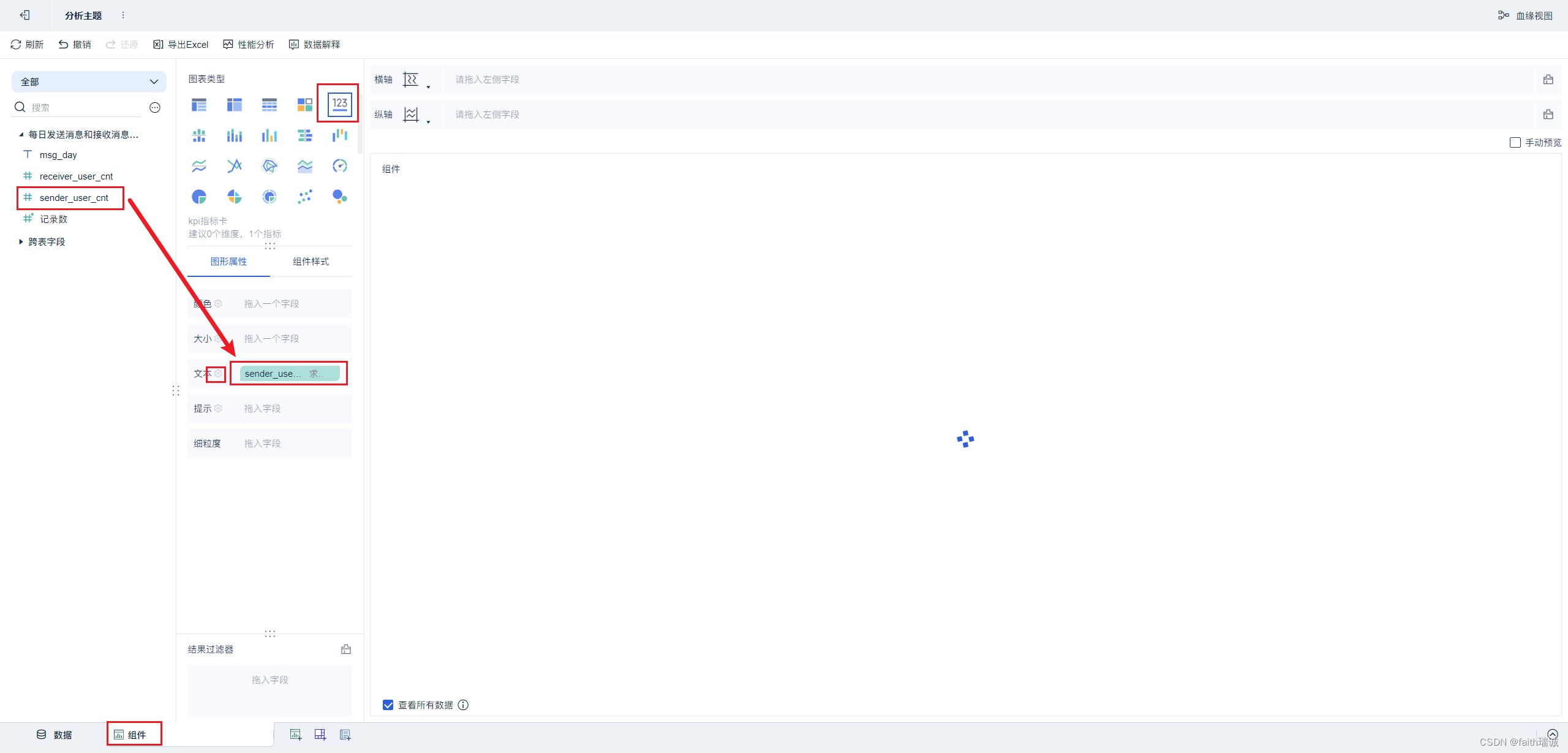This screenshot has height=753, width=1568.
Task: Click the 刷新 refresh button
Action: coord(27,45)
